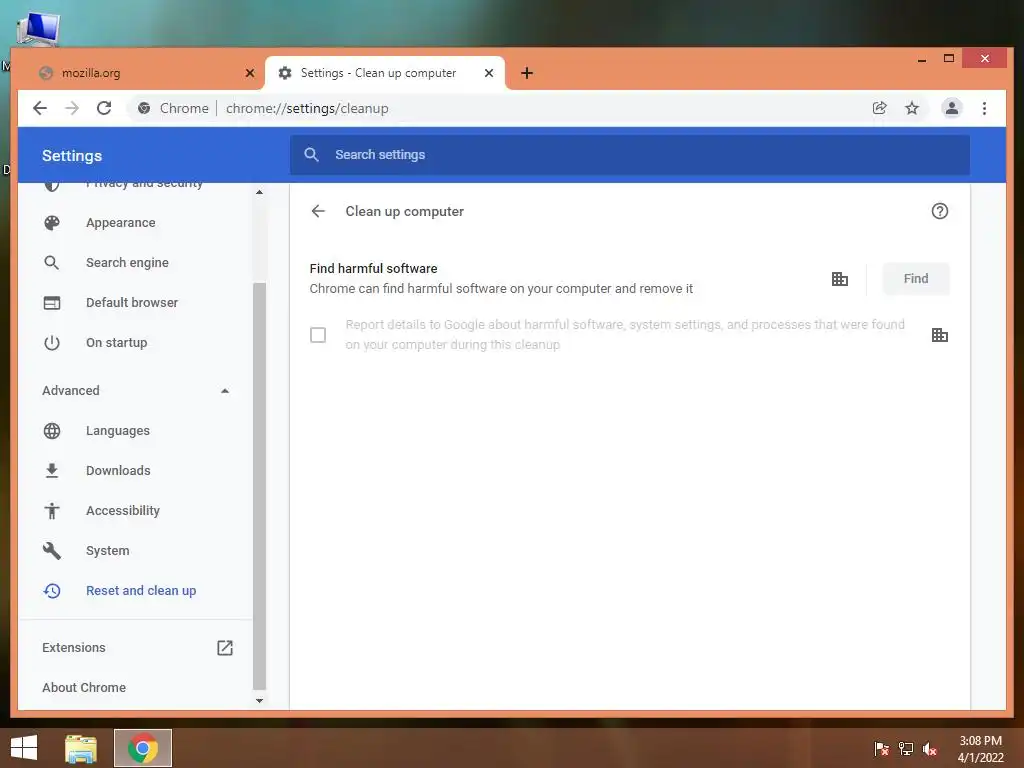This screenshot has height=768, width=1024.
Task: Click the Settings heading in the blue header
Action: [x=72, y=155]
